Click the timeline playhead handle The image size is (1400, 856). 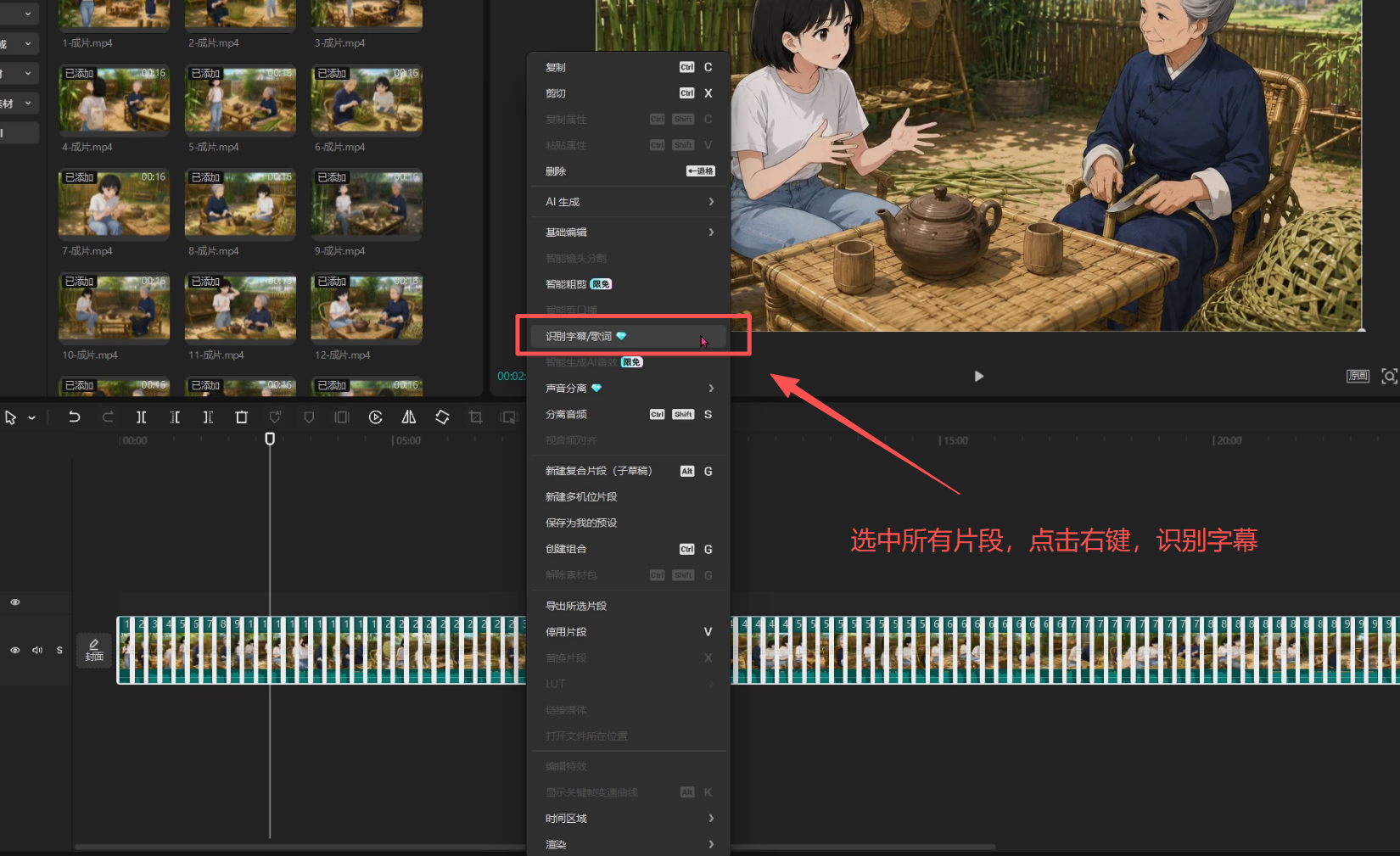[x=270, y=439]
